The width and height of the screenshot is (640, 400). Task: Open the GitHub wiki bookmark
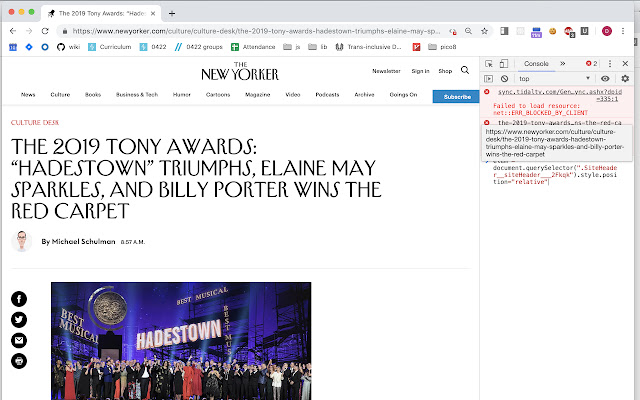[69, 47]
